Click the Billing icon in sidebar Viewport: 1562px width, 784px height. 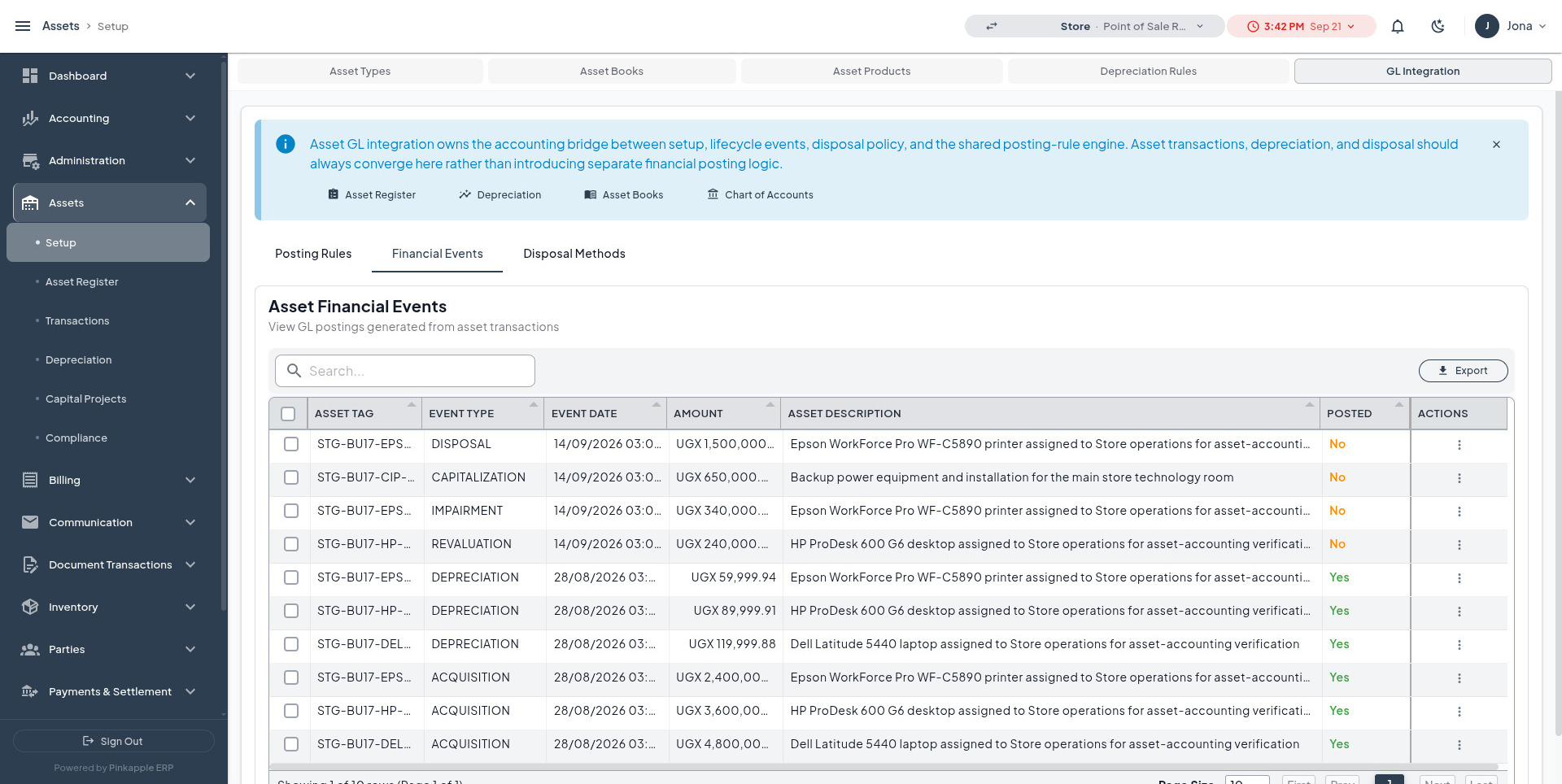click(30, 480)
